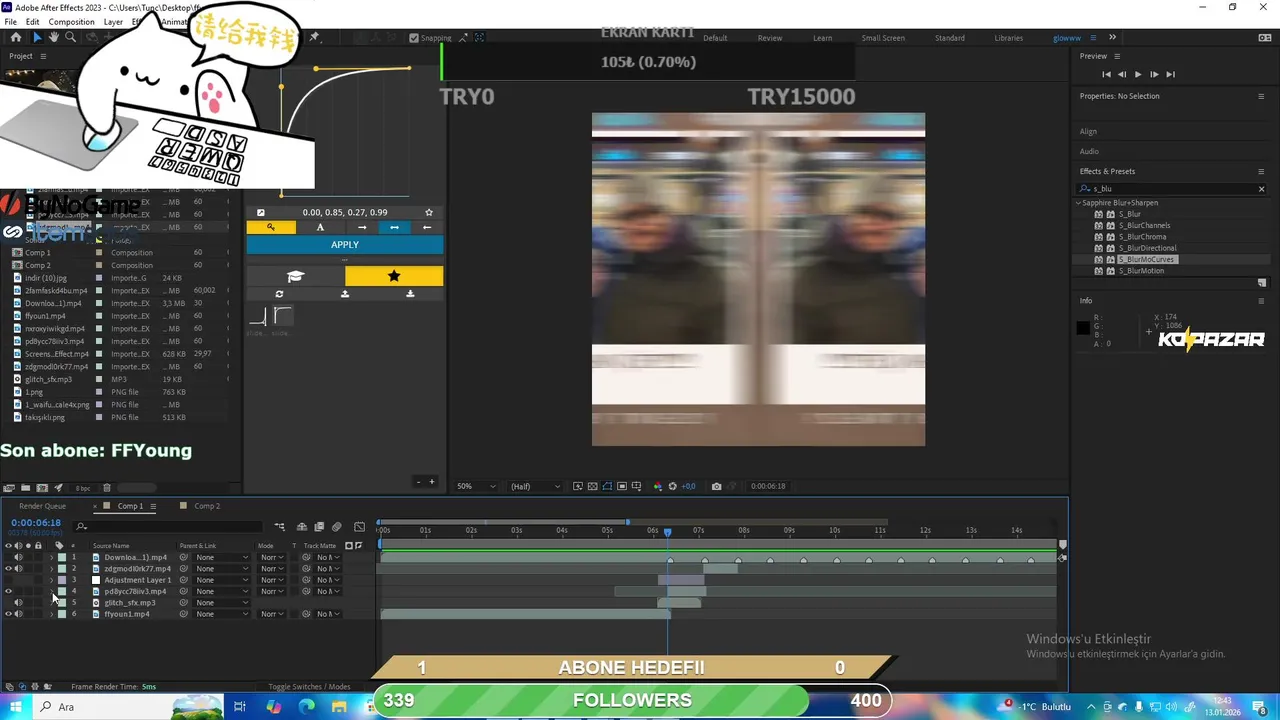Mute audio of glitch_sfx.mp3 layer
The image size is (1280, 720).
tap(18, 603)
